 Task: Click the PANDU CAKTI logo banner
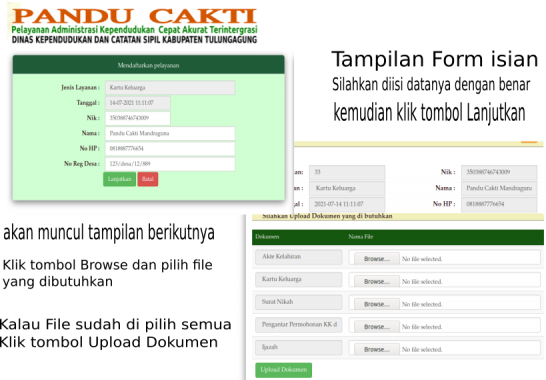tap(134, 25)
